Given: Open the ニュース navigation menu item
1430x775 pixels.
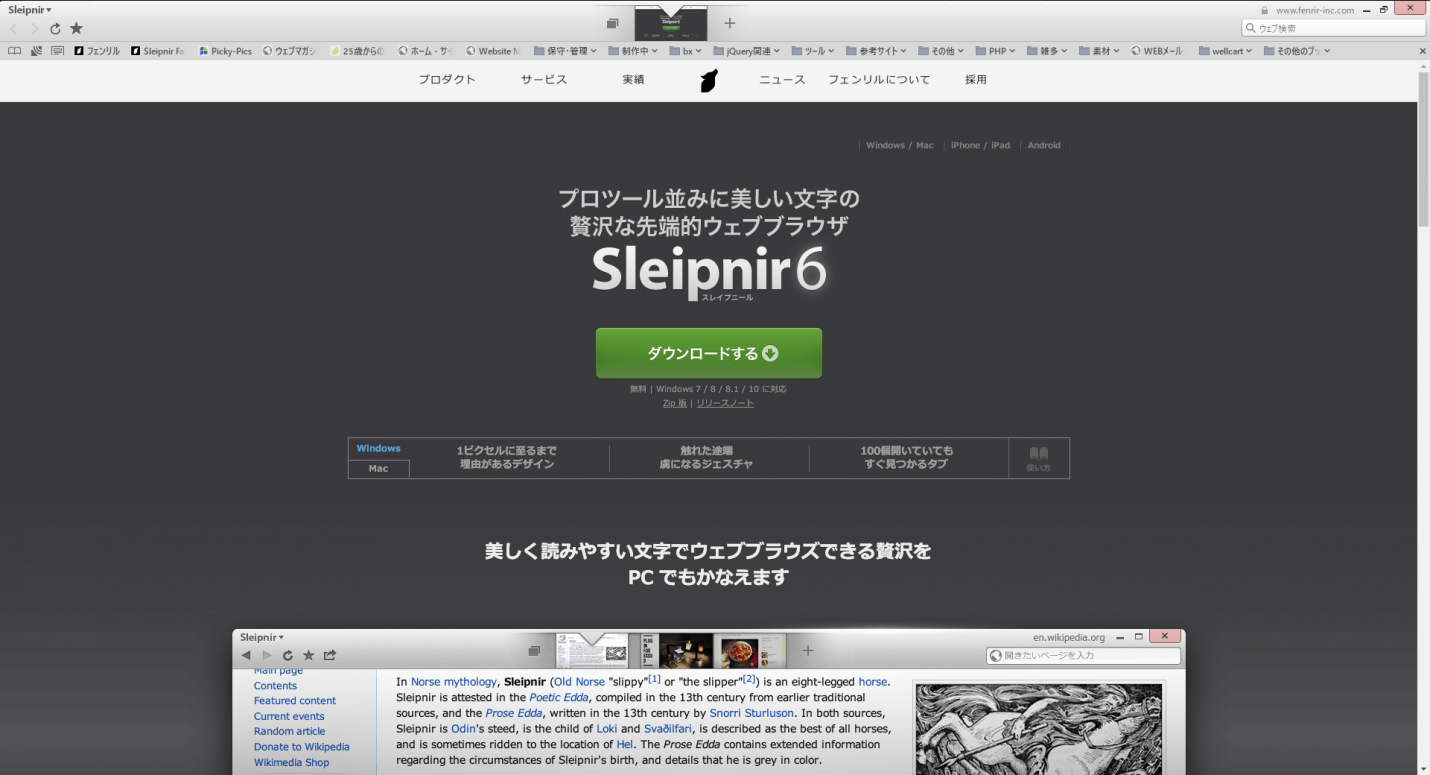Looking at the screenshot, I should [x=781, y=80].
